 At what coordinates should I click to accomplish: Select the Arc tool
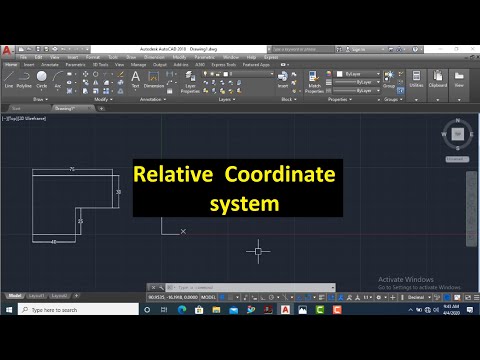pyautogui.click(x=58, y=79)
